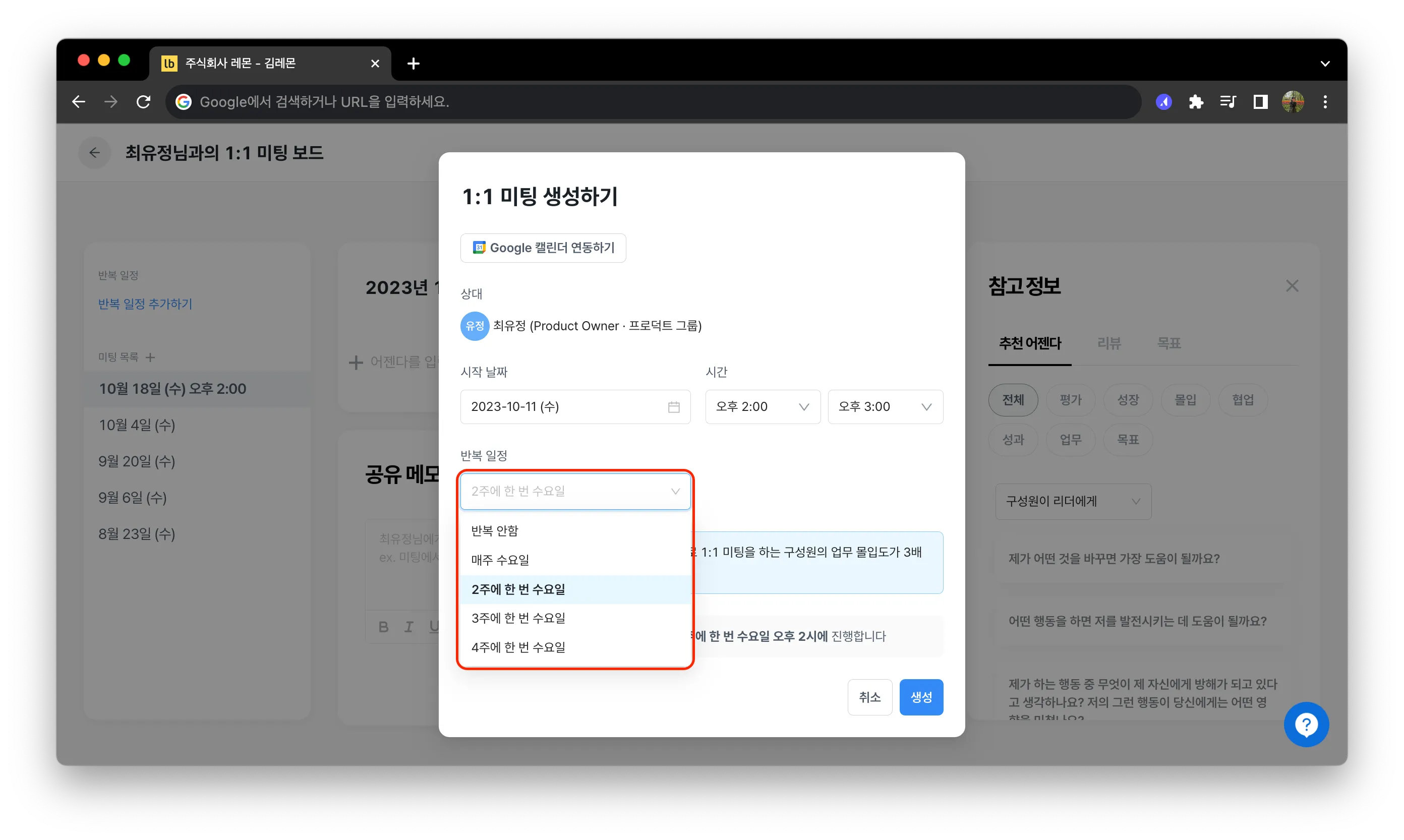1404x840 pixels.
Task: Expand the tab list chevron in title bar
Action: pyautogui.click(x=1325, y=64)
